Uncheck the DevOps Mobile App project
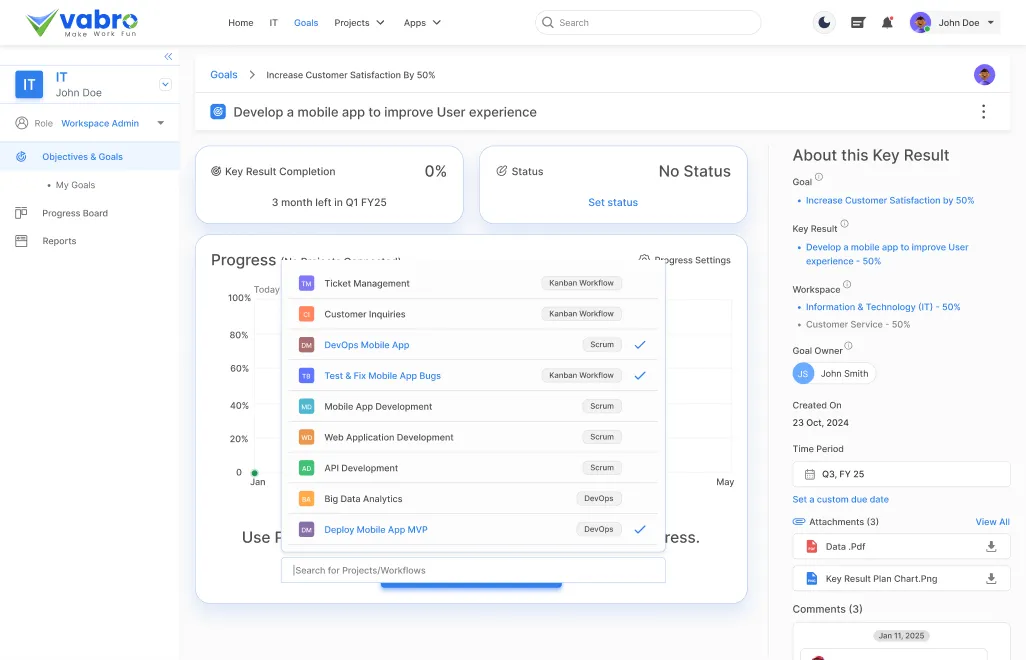This screenshot has height=660, width=1026. point(640,345)
